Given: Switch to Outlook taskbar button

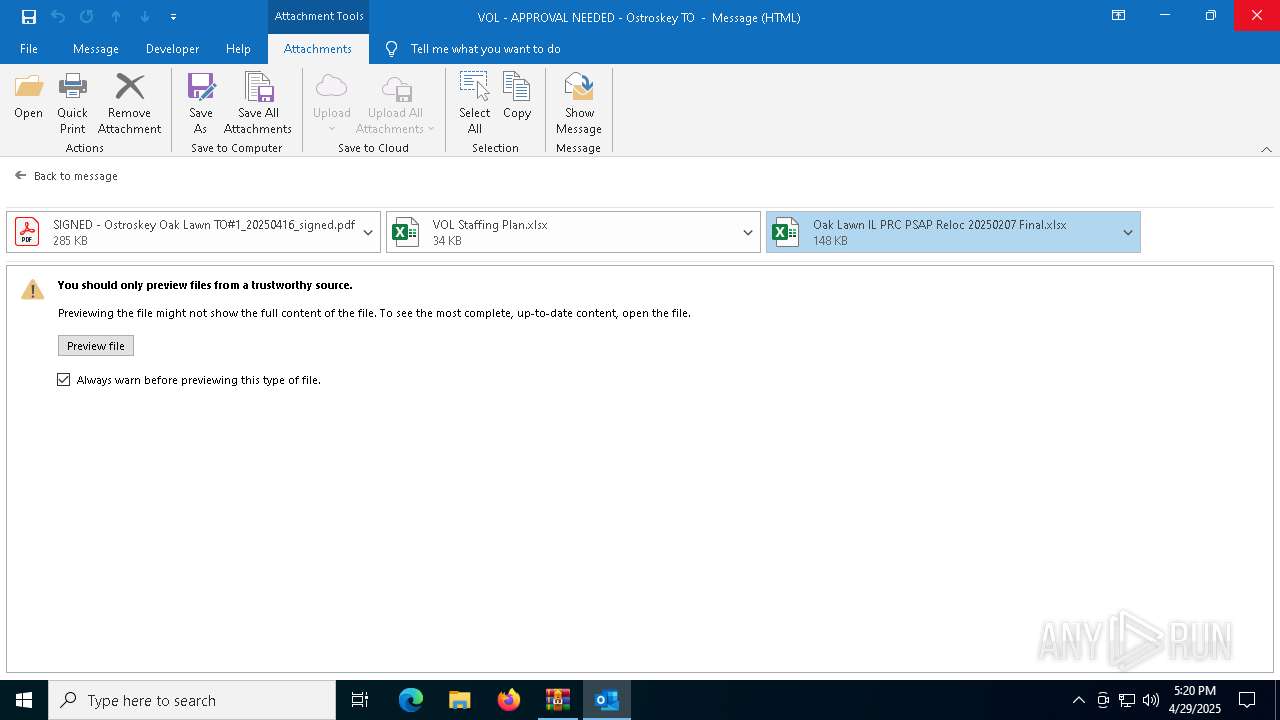Looking at the screenshot, I should coord(606,700).
